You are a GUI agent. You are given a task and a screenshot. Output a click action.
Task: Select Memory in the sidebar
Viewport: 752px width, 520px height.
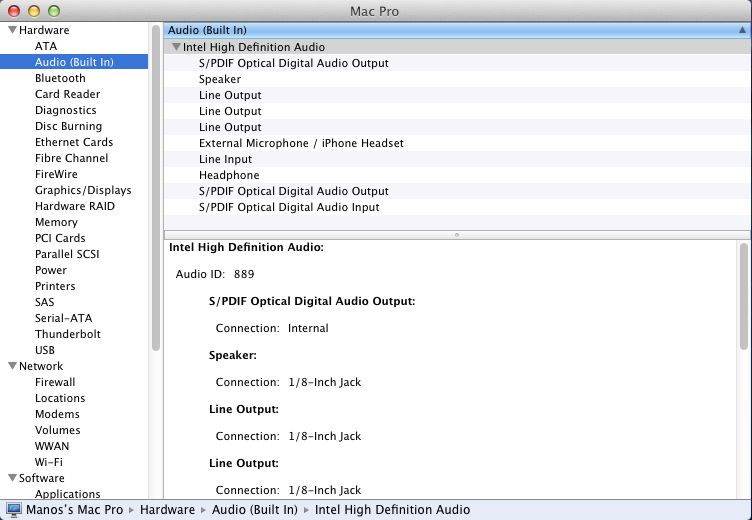pos(56,222)
